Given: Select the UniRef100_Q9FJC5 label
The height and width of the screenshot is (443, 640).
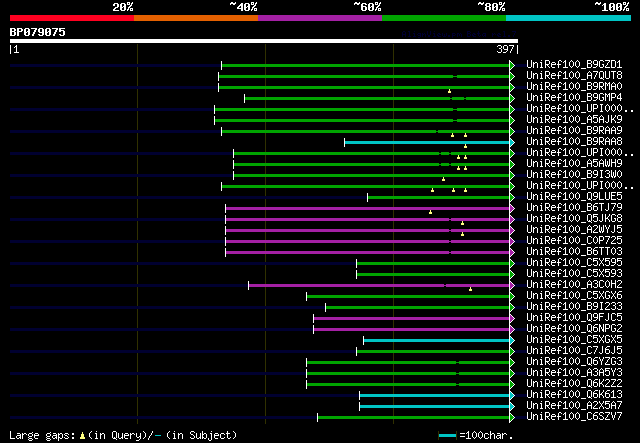Looking at the screenshot, I should click(574, 318).
